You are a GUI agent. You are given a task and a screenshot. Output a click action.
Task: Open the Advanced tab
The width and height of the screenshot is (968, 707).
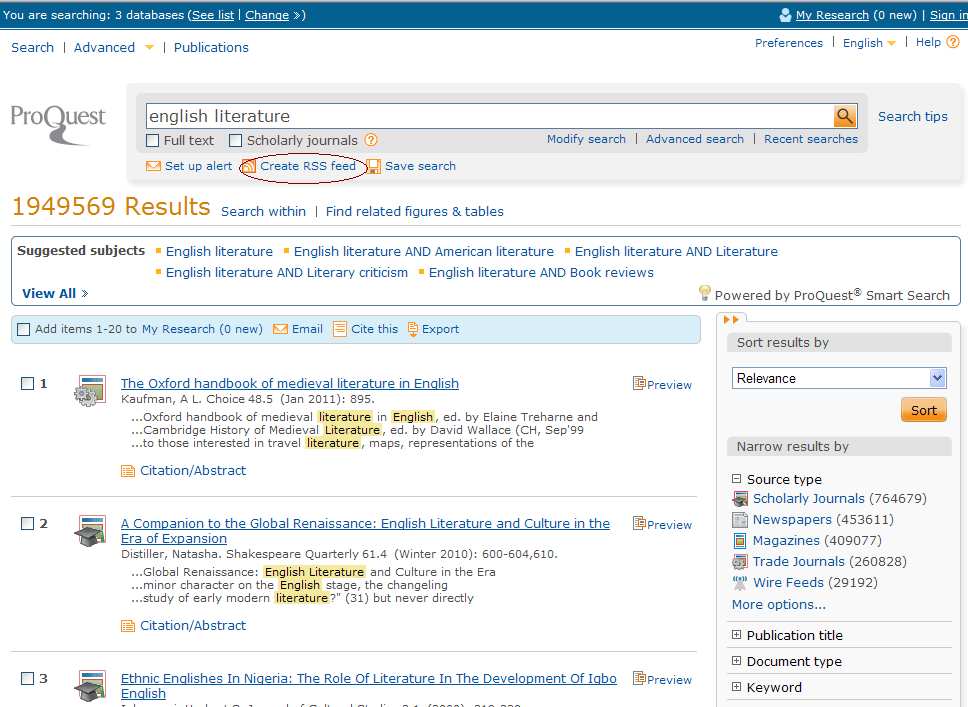(104, 48)
